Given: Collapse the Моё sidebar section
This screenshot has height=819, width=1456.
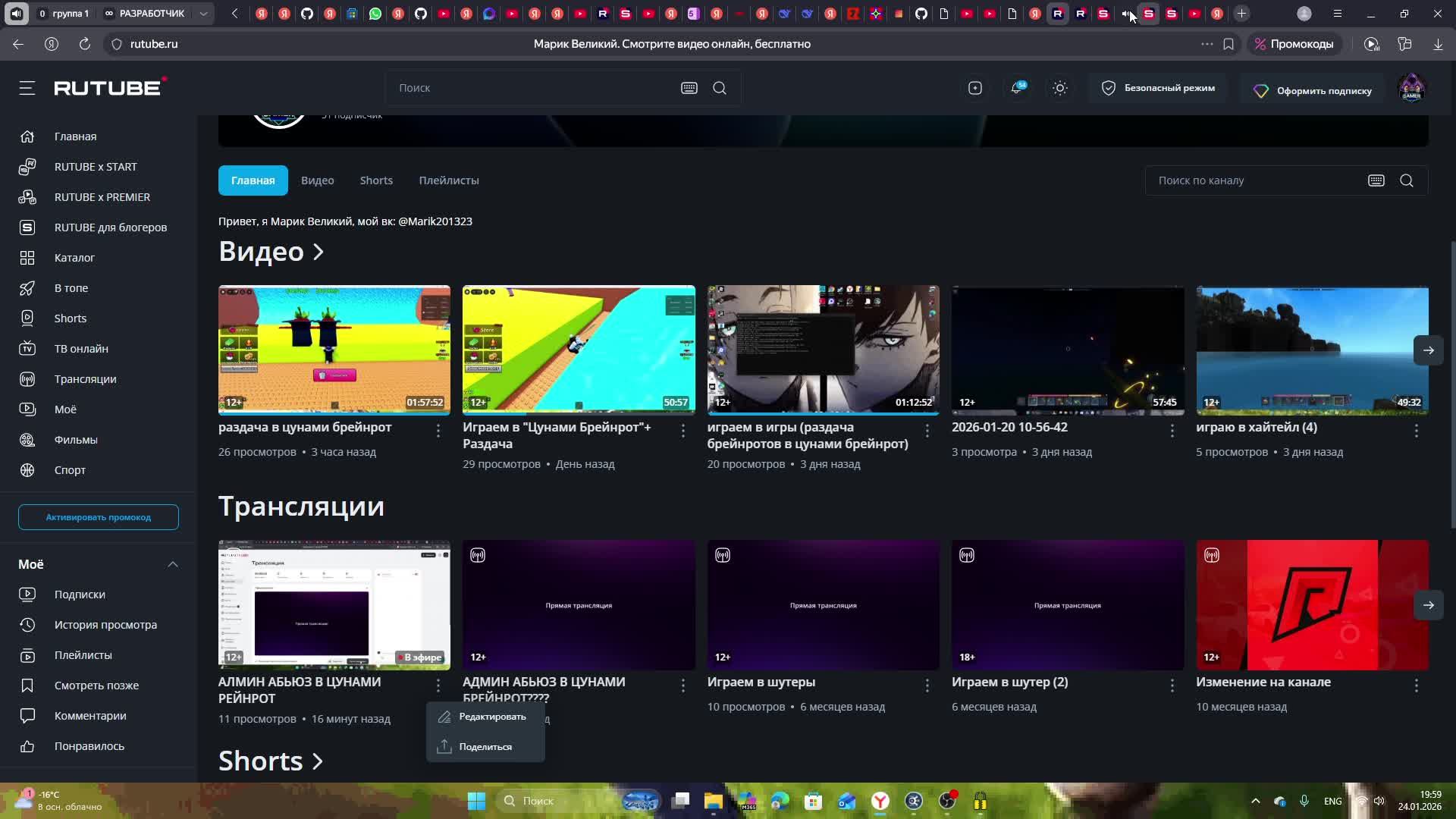Looking at the screenshot, I should [173, 564].
